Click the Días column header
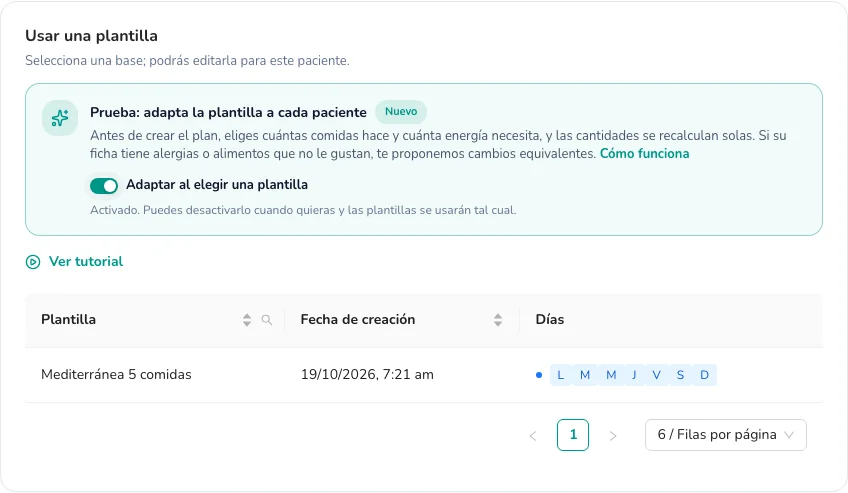The height and width of the screenshot is (493, 848). coord(549,319)
